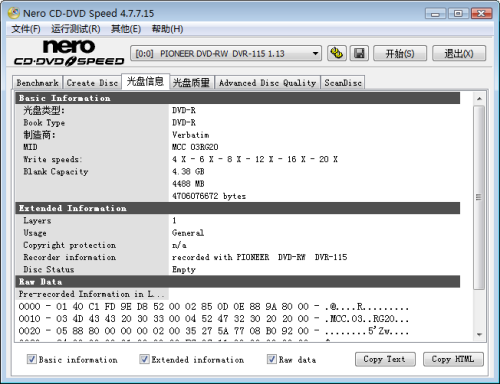Image resolution: width=500 pixels, height=384 pixels.
Task: Open the 其他(E) menu
Action: (126, 29)
